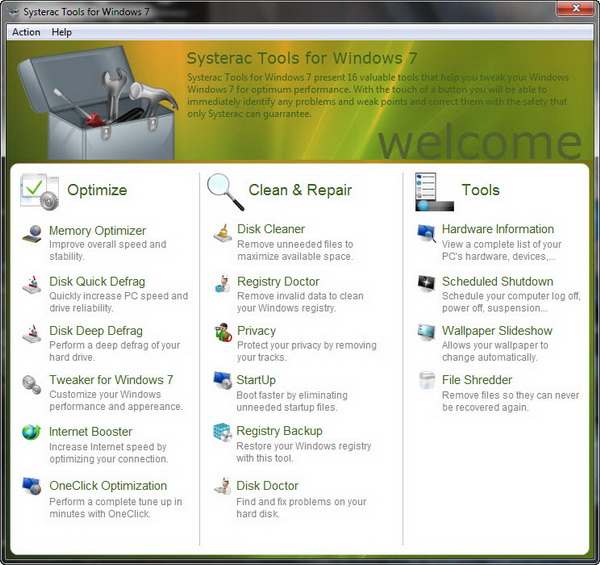600x565 pixels.
Task: Open the Help menu
Action: [x=62, y=32]
